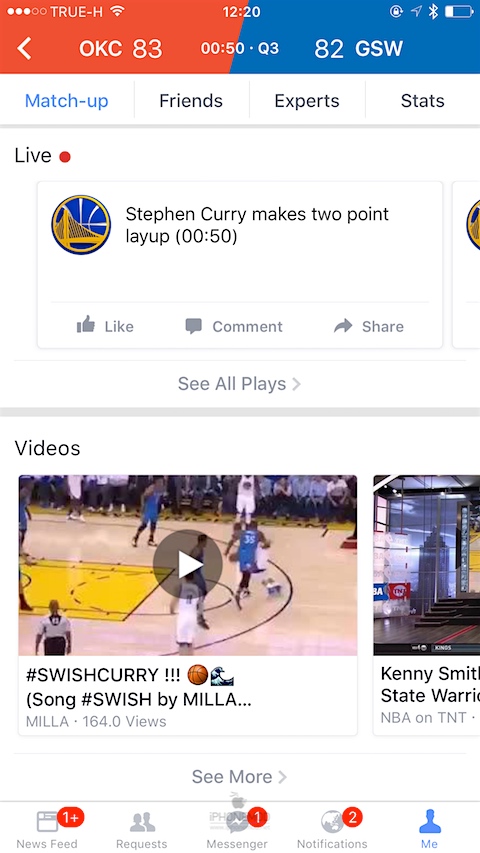
Task: Comment on the Stephen Curry layup play
Action: tap(234, 326)
